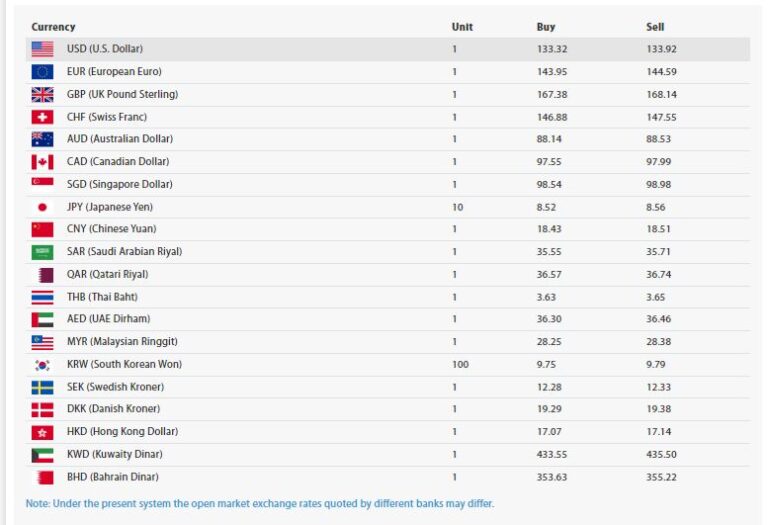This screenshot has height=525, width=768.
Task: Click the Saudi Arabian Riyal flag
Action: point(42,252)
